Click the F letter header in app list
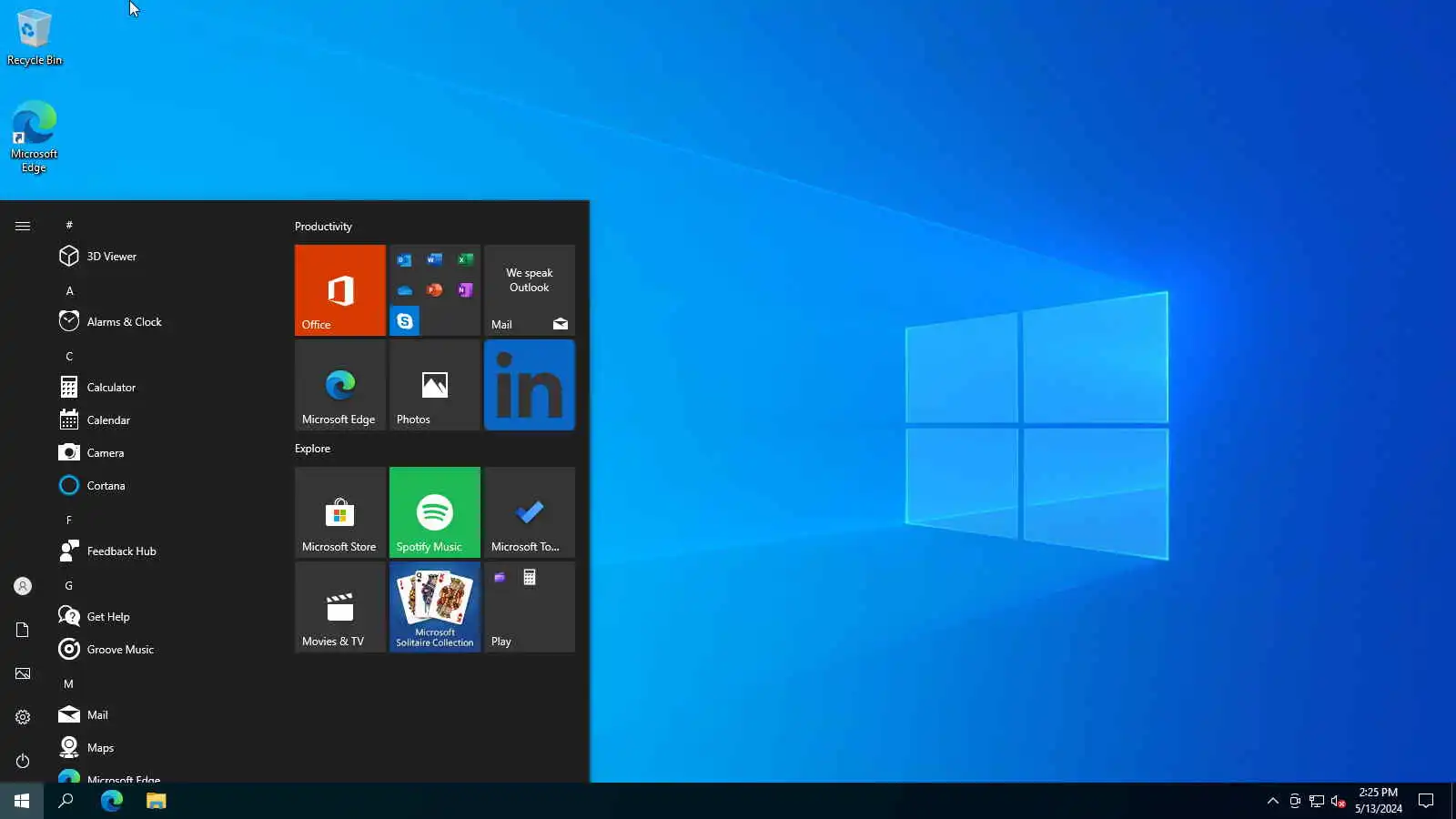This screenshot has width=1456, height=819. [69, 521]
